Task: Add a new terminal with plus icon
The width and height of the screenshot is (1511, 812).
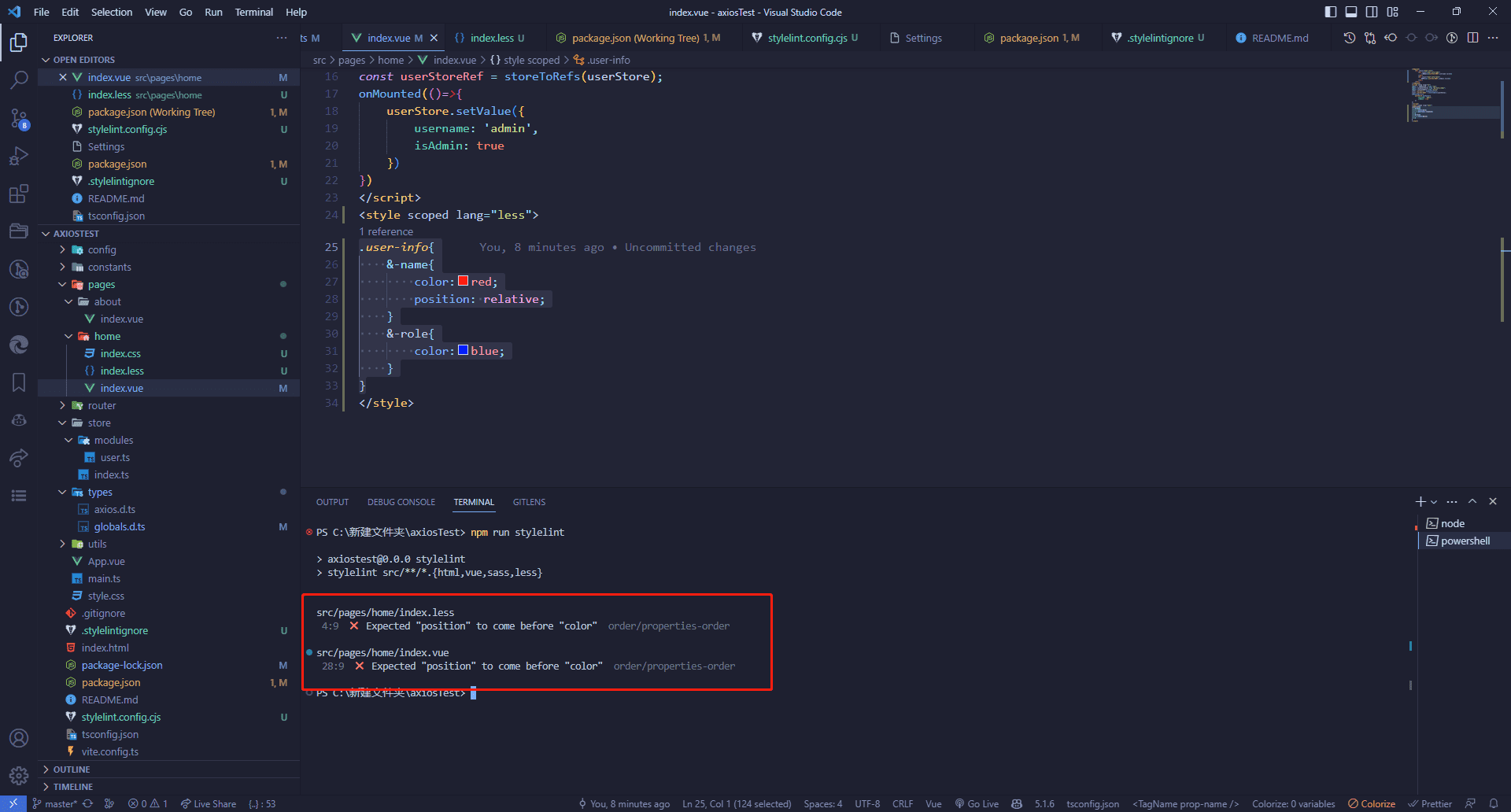Action: (1420, 501)
